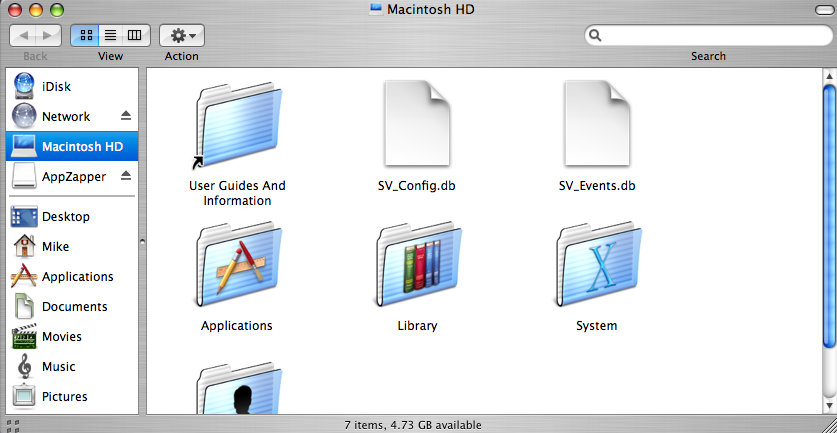The width and height of the screenshot is (837, 433).
Task: Click the Macintosh HD title bar proxy icon
Action: coord(376,9)
